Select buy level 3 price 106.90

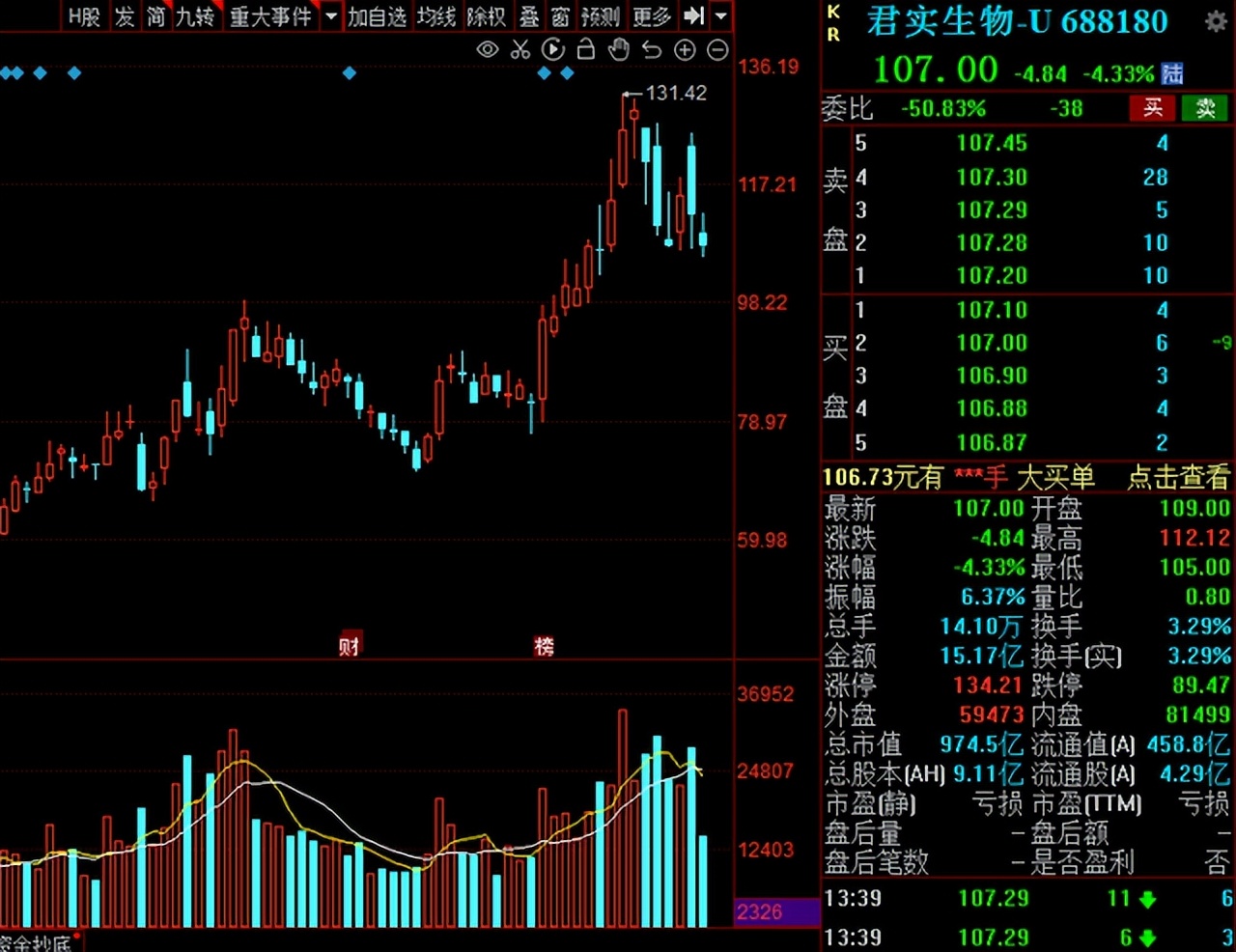pyautogui.click(x=992, y=376)
